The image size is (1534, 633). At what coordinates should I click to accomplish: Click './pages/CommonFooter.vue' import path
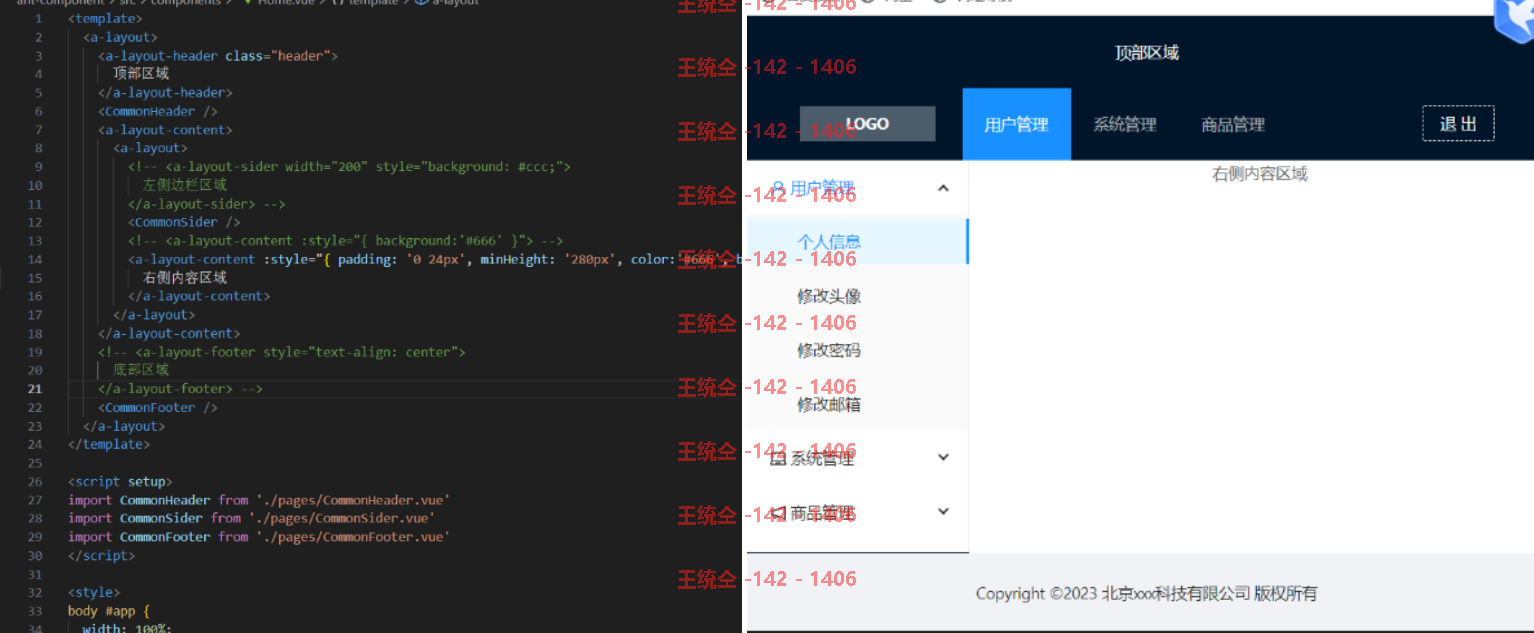[x=353, y=537]
